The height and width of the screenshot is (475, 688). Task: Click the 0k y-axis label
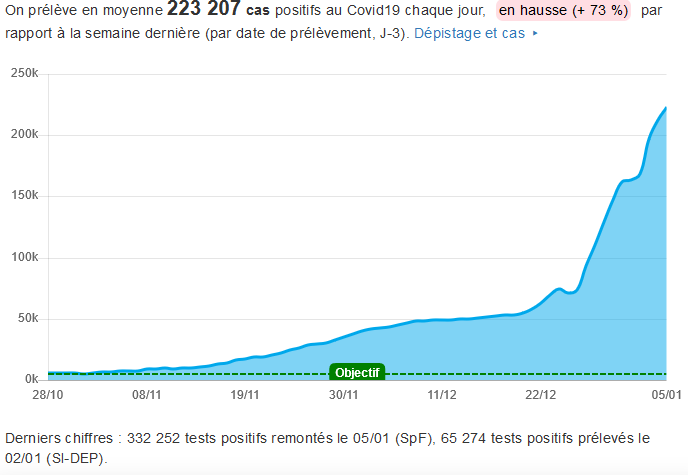pos(29,380)
